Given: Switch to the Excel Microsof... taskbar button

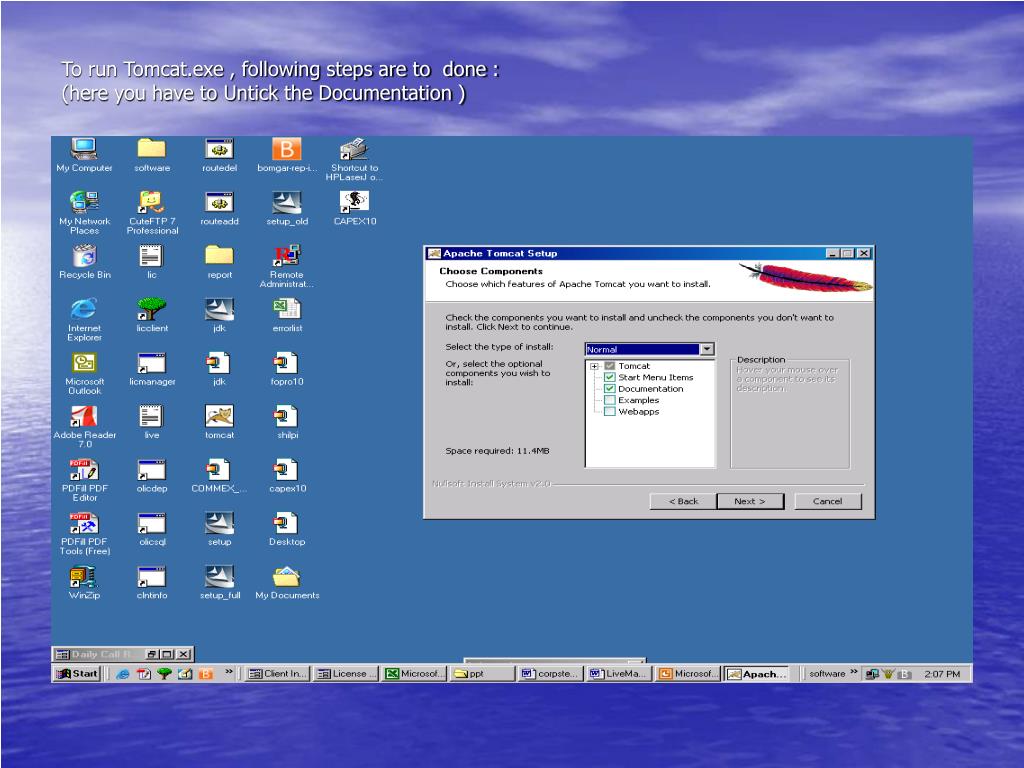Looking at the screenshot, I should pos(415,673).
